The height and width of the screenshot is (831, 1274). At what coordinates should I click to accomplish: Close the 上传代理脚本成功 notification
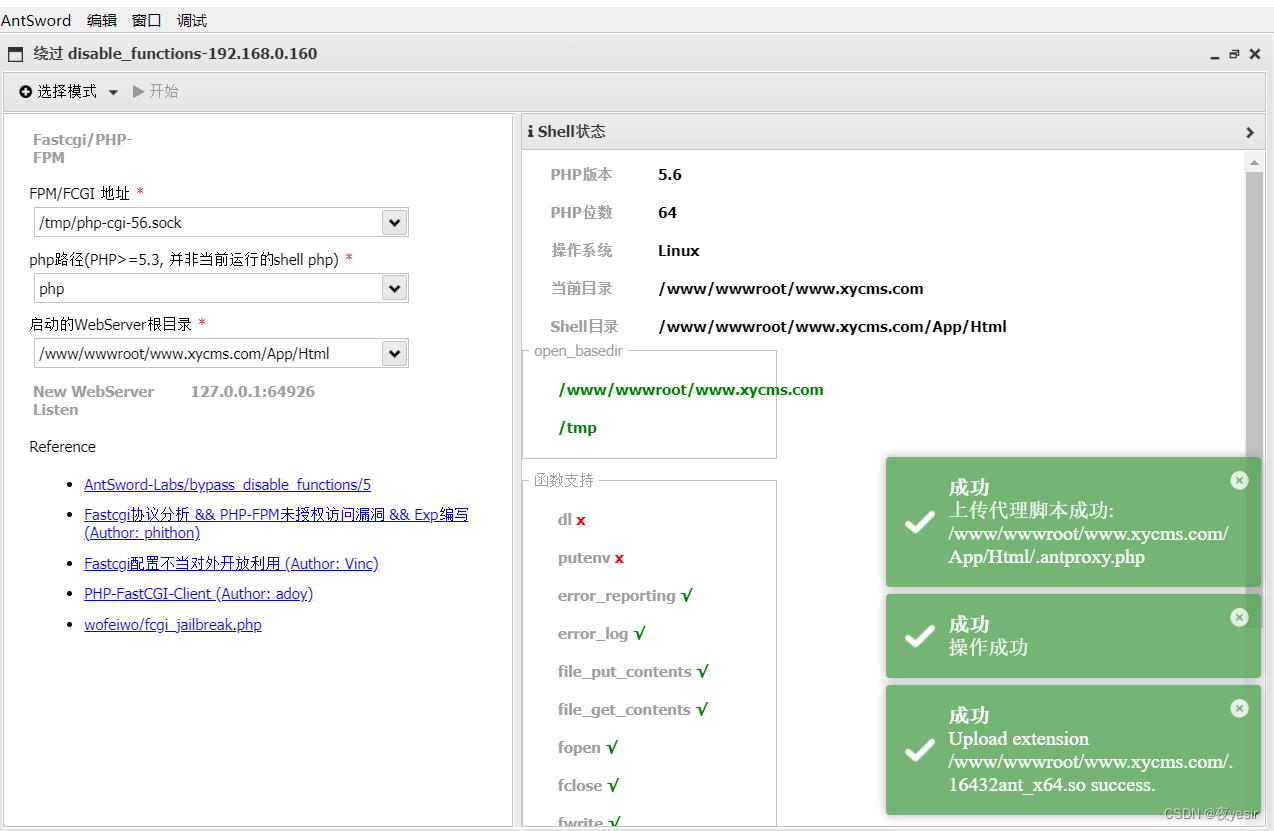click(x=1239, y=480)
